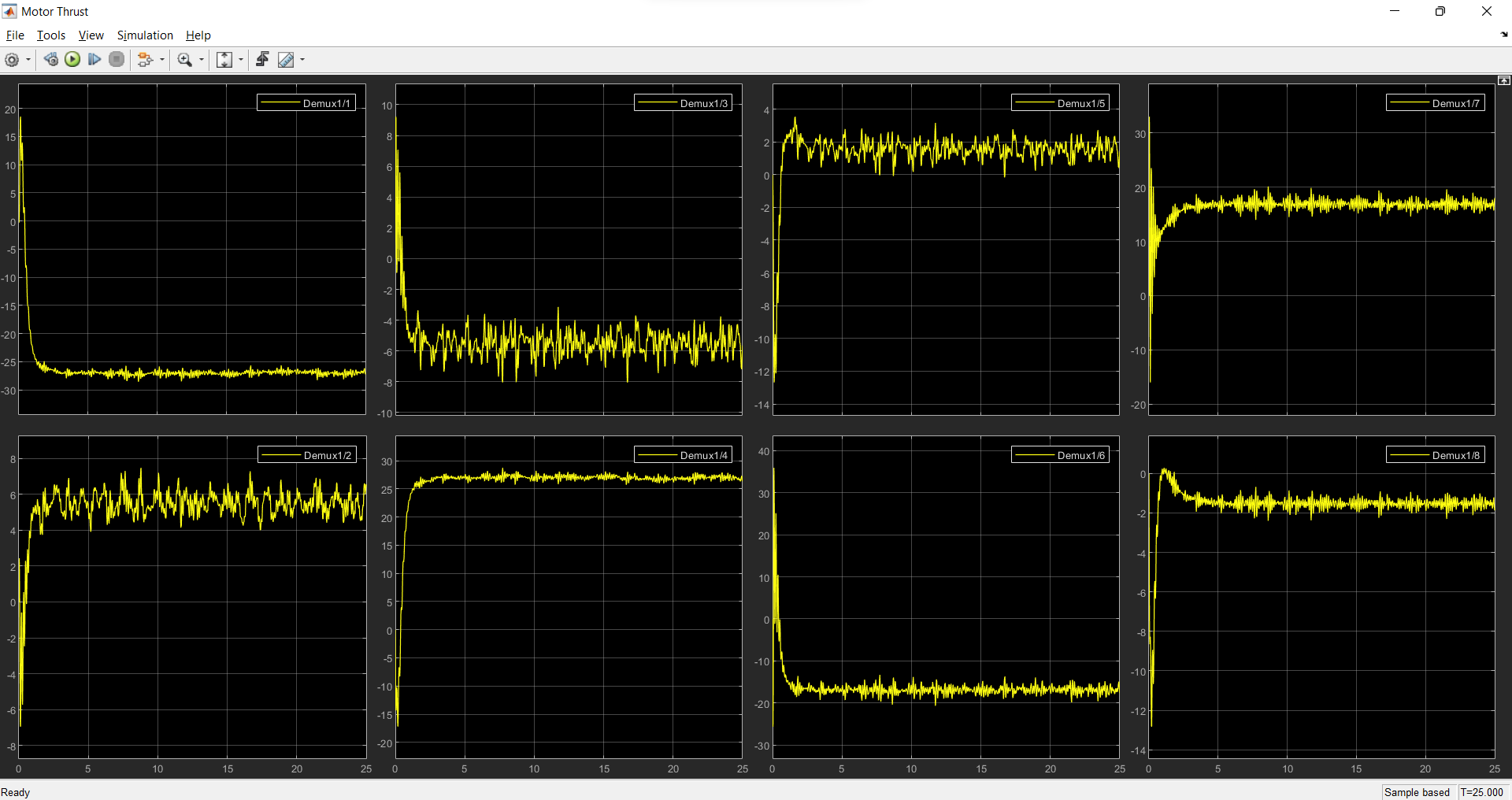Open the View menu
The width and height of the screenshot is (1512, 800).
tap(91, 35)
